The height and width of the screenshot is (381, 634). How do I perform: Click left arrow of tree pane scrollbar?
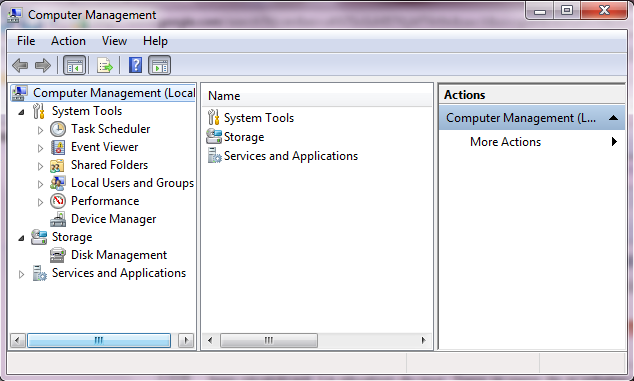click(x=17, y=340)
